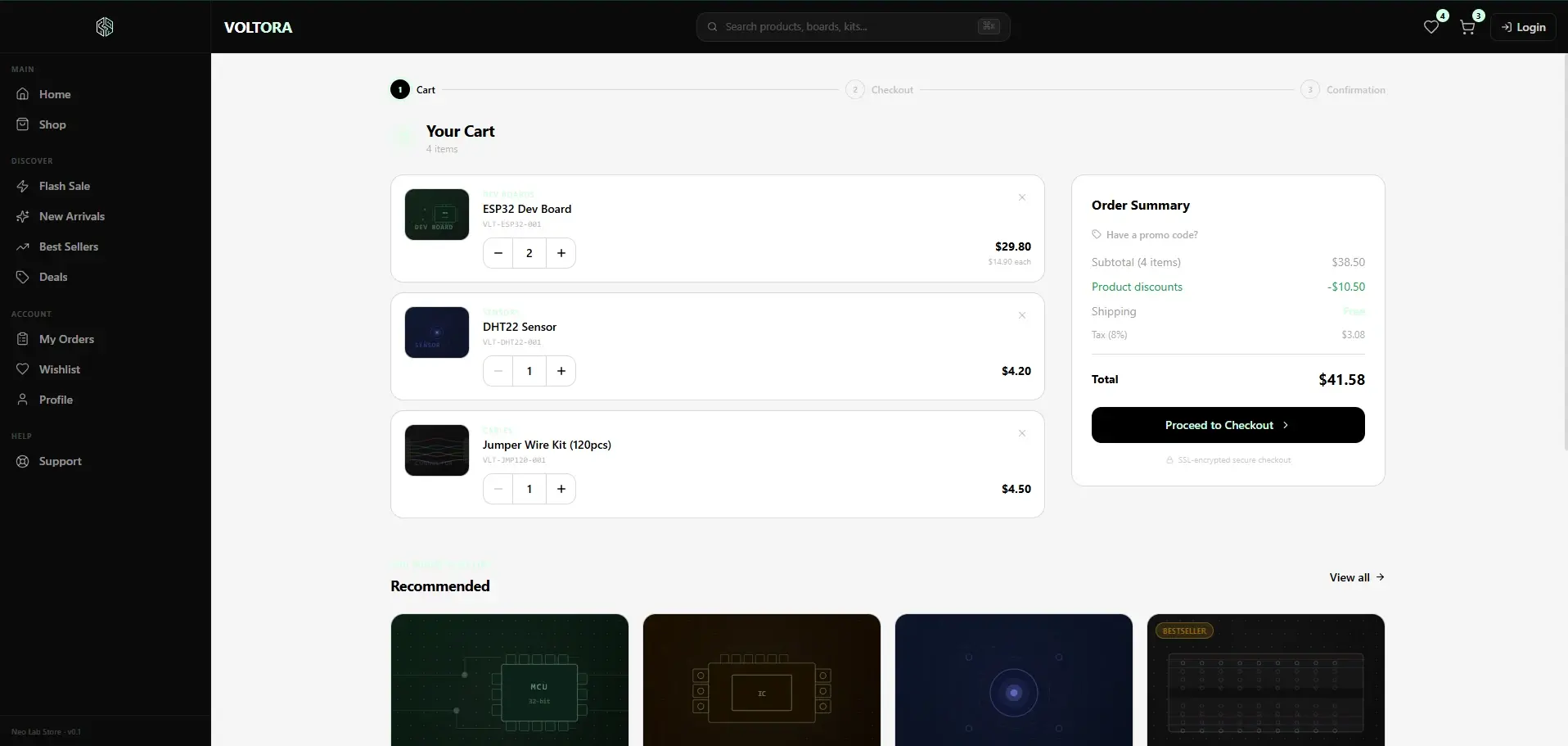Image resolution: width=1568 pixels, height=746 pixels.
Task: Open the ESP32 Dev Board product title
Action: point(527,209)
